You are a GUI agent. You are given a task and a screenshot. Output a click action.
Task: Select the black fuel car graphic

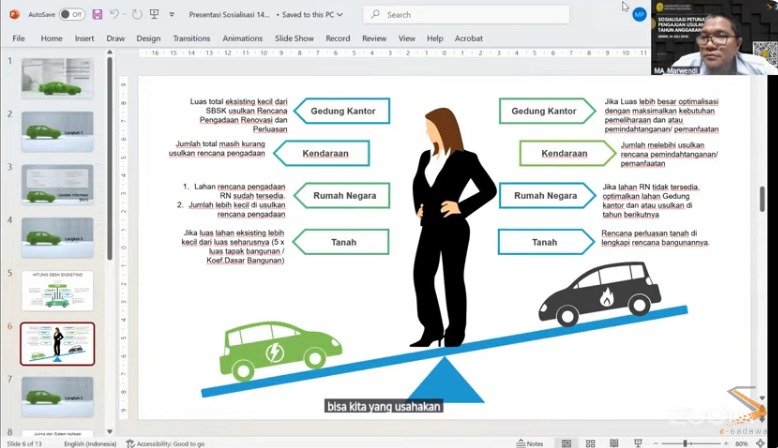(600, 294)
